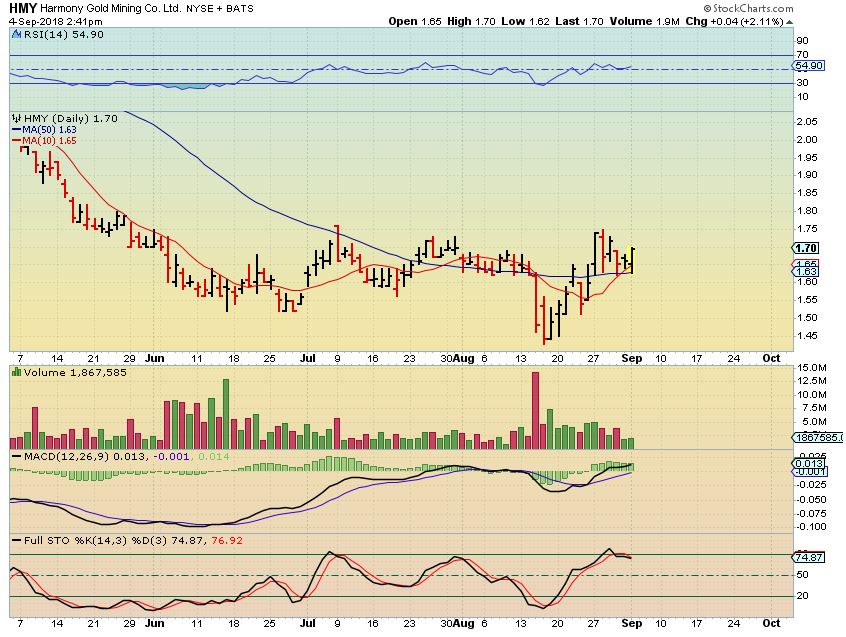Click the -0.100 MACD axis label
This screenshot has width=846, height=637.
[812, 527]
